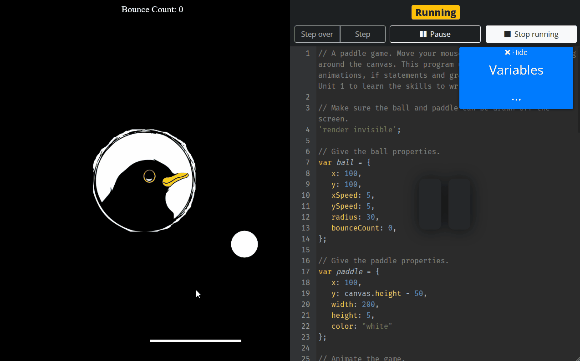
Task: Click line number 24 in gutter
Action: (306, 348)
